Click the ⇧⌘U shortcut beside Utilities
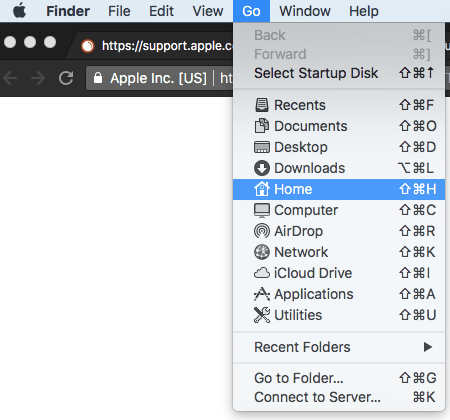Screen dimensions: 450x420 [417, 315]
